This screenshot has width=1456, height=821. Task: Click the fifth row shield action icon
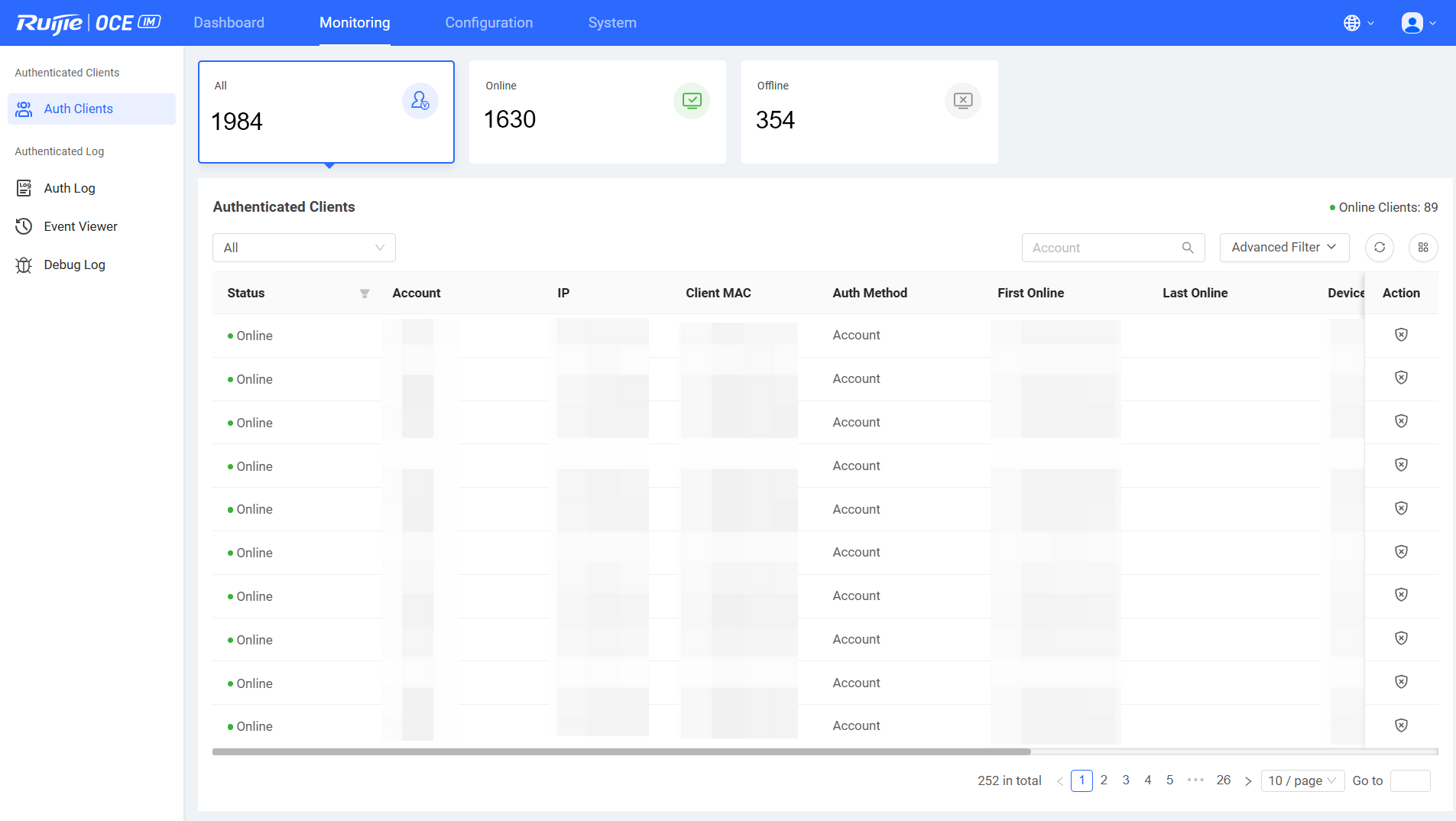pyautogui.click(x=1401, y=508)
